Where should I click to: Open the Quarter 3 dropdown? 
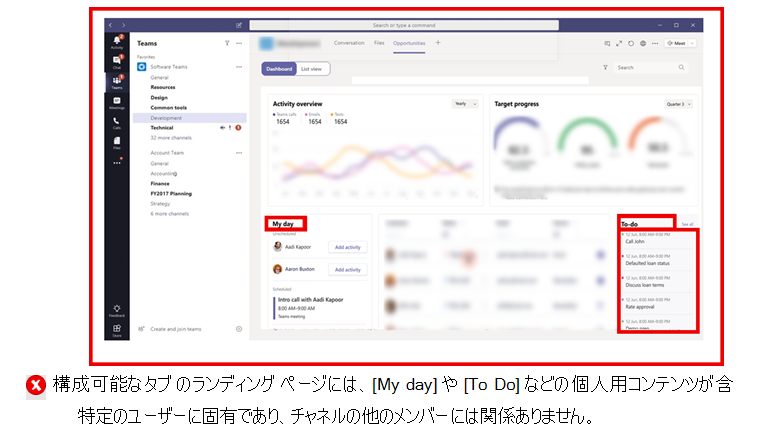pyautogui.click(x=678, y=104)
